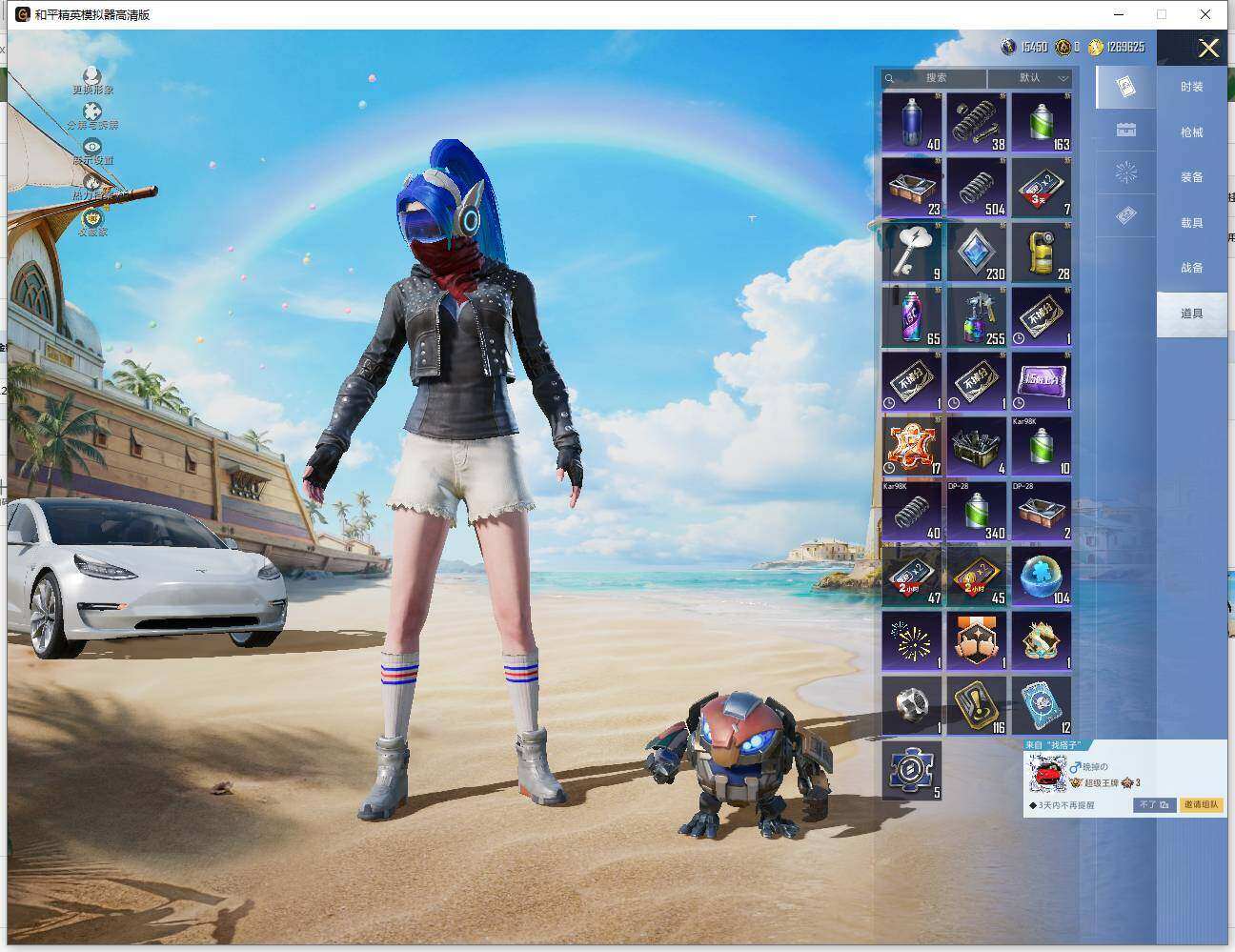Open the 默认 sort dropdown
This screenshot has width=1235, height=952.
[x=1030, y=78]
